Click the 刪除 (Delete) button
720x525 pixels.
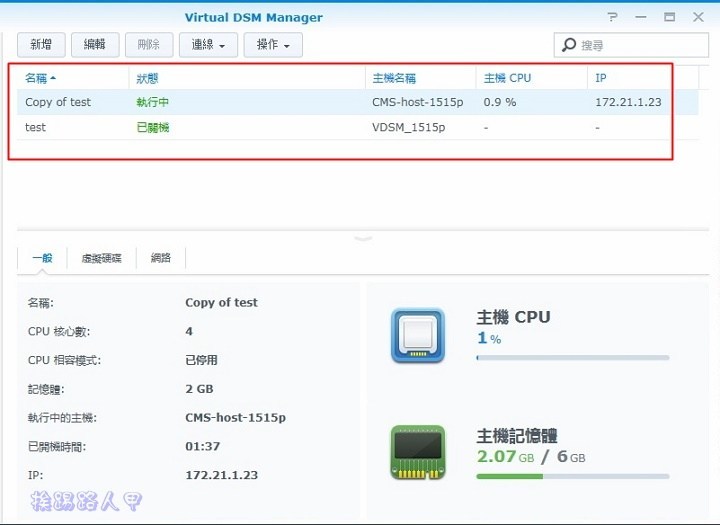tap(149, 45)
